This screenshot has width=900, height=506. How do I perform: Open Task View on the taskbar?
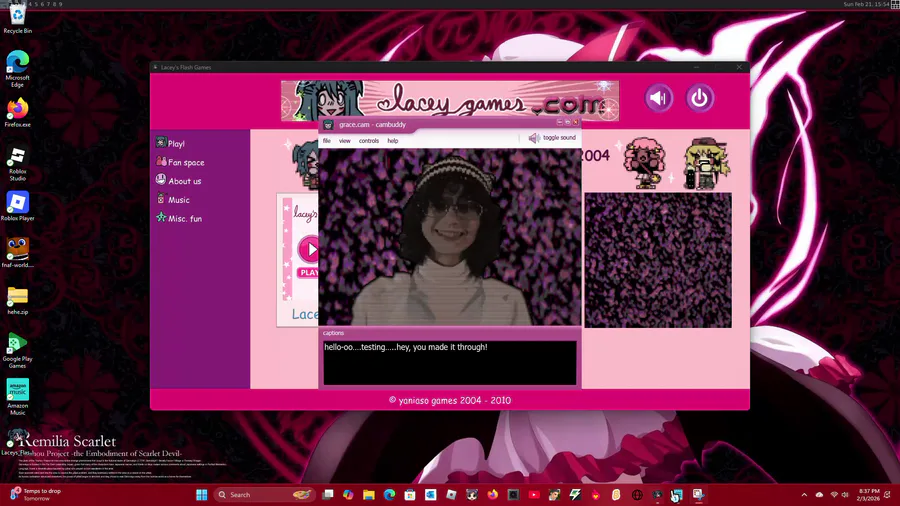coord(328,495)
